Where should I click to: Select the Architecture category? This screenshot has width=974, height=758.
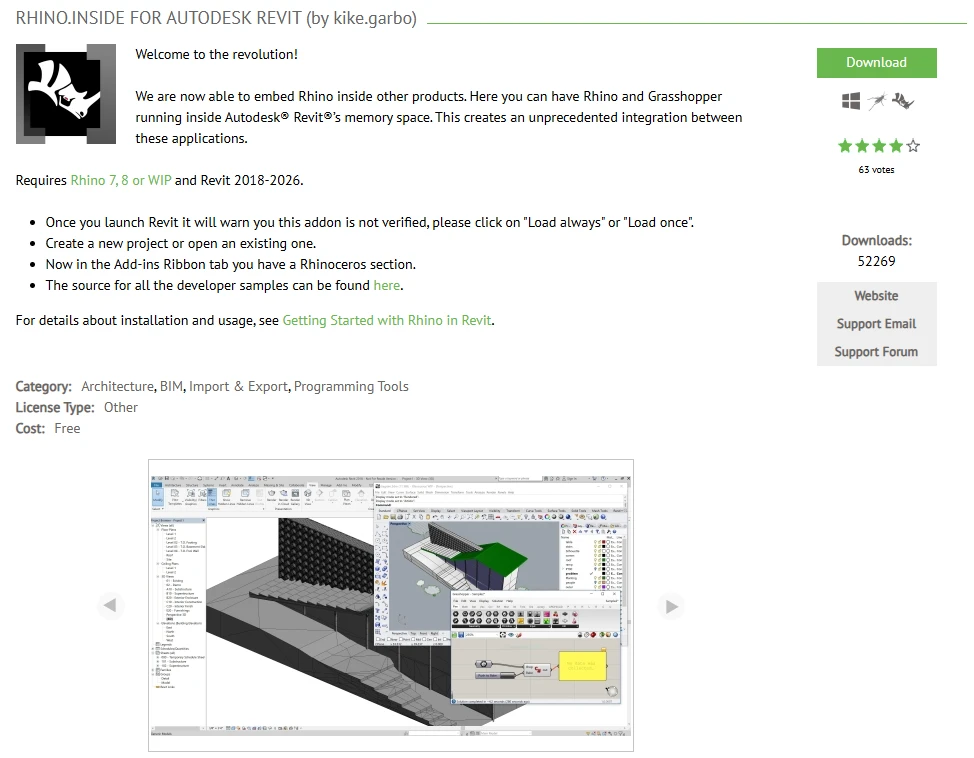(x=117, y=386)
